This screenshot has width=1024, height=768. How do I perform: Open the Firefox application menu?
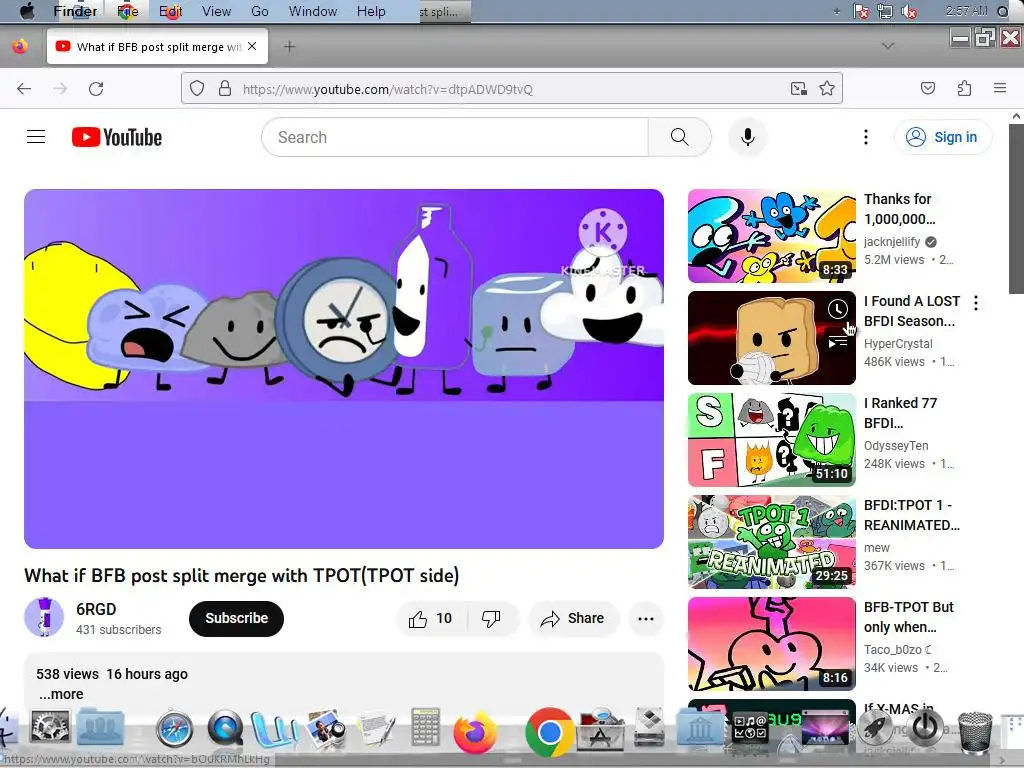tap(1000, 88)
